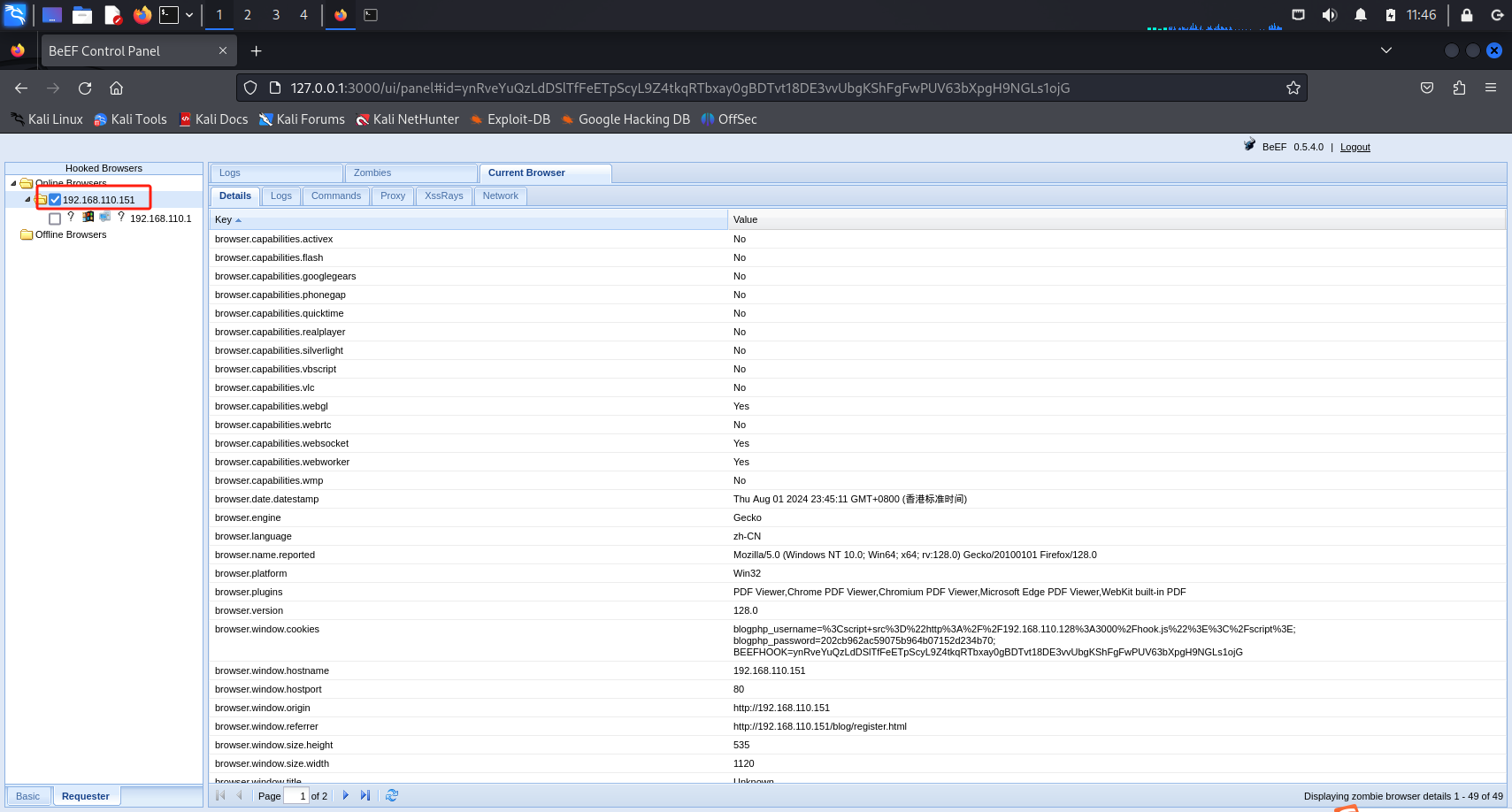The height and width of the screenshot is (812, 1512).
Task: Click the Logout link
Action: [x=1355, y=147]
